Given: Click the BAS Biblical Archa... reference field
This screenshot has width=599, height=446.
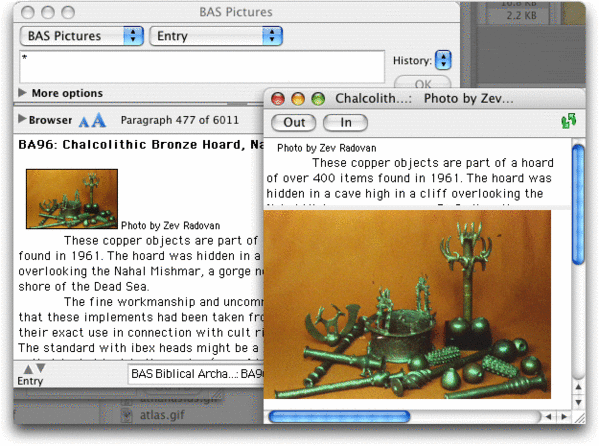Looking at the screenshot, I should tap(196, 373).
